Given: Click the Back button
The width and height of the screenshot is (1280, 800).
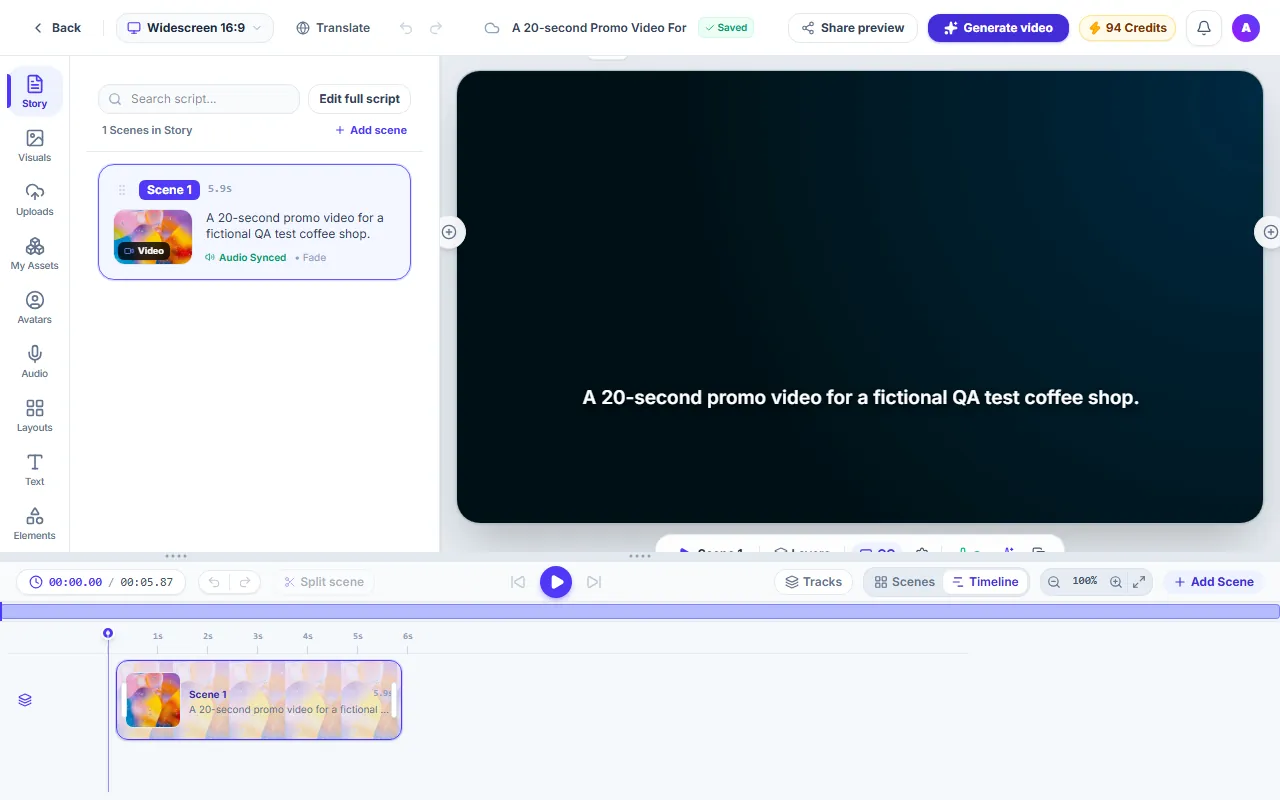Looking at the screenshot, I should tap(57, 28).
